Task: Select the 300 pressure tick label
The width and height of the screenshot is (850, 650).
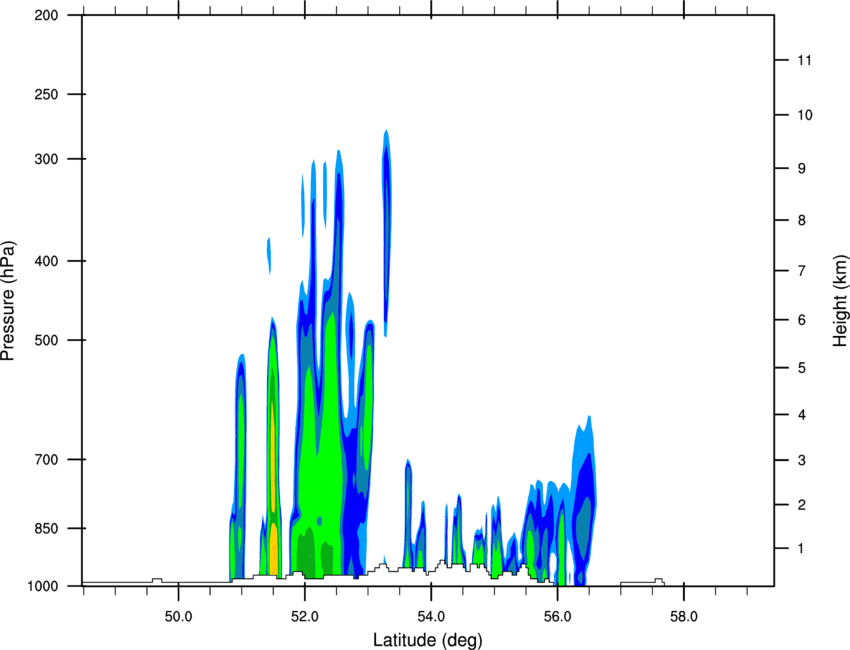Action: pyautogui.click(x=46, y=159)
